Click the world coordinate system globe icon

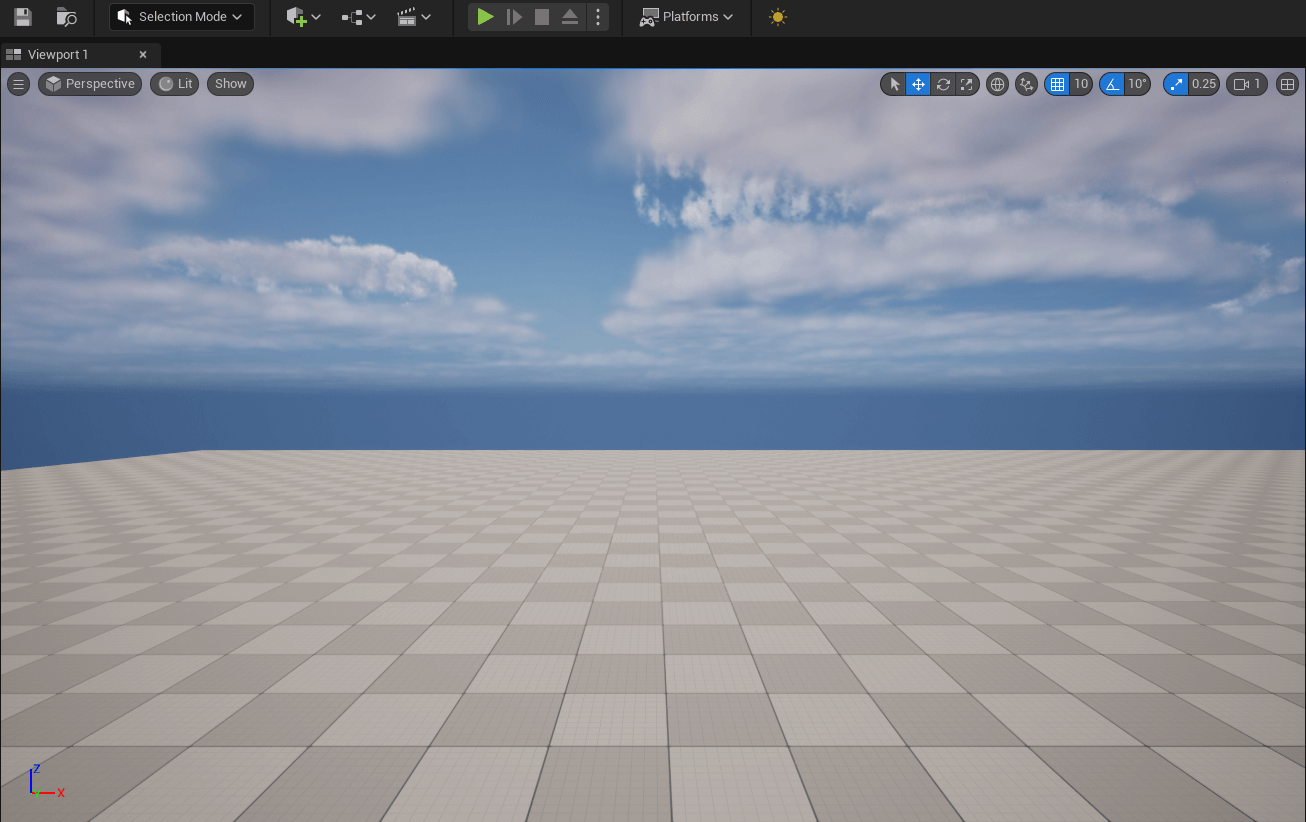pos(997,84)
